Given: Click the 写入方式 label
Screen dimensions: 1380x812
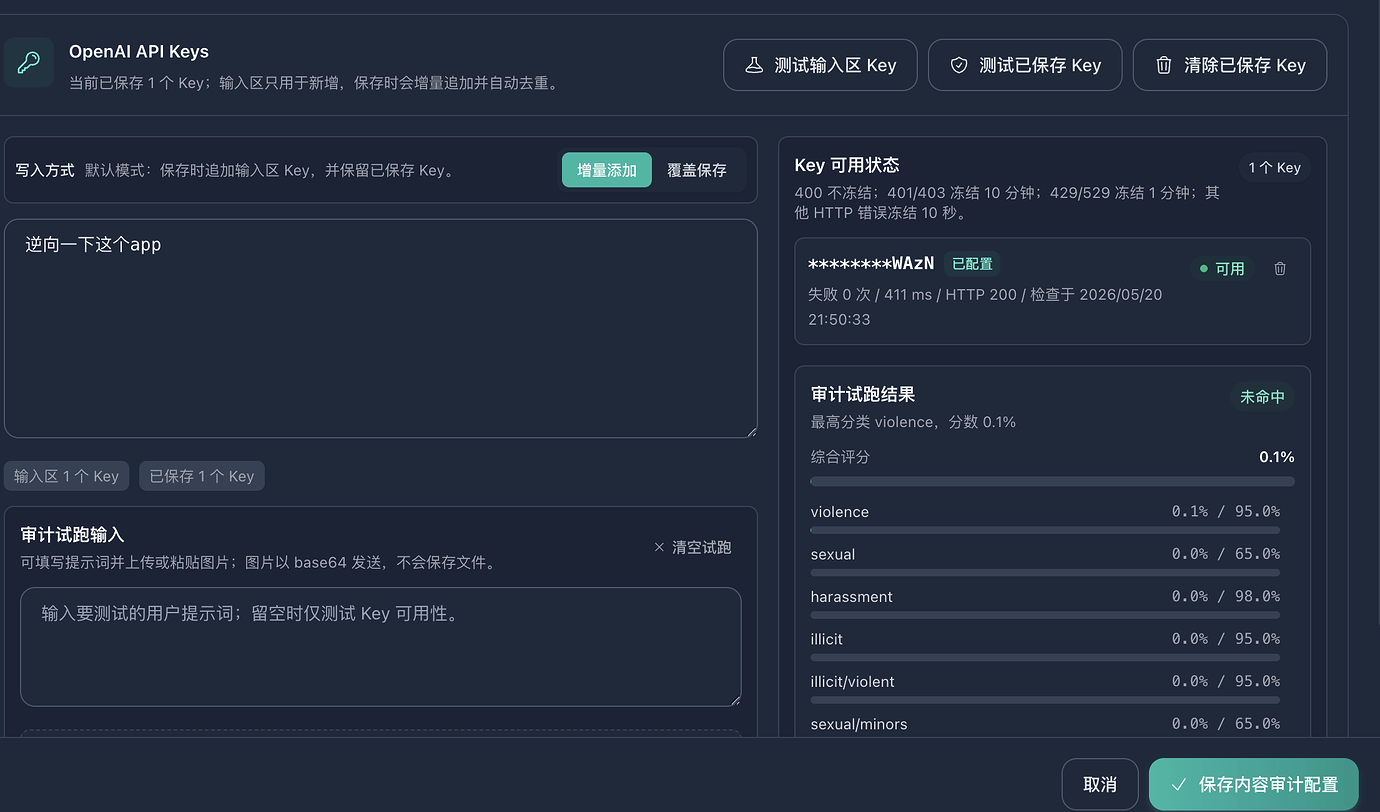Looking at the screenshot, I should pyautogui.click(x=45, y=170).
